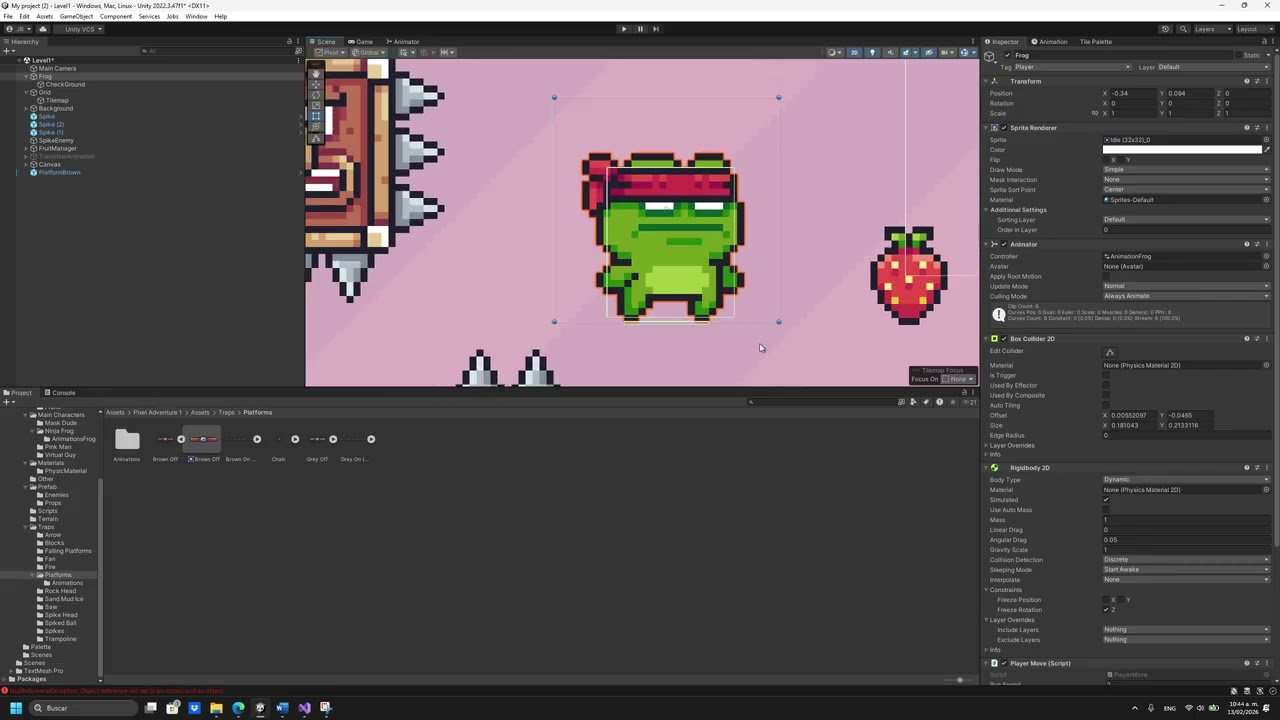Toggle the Is Trigger checkbox
Screen dimensions: 1280x720
click(x=1107, y=375)
